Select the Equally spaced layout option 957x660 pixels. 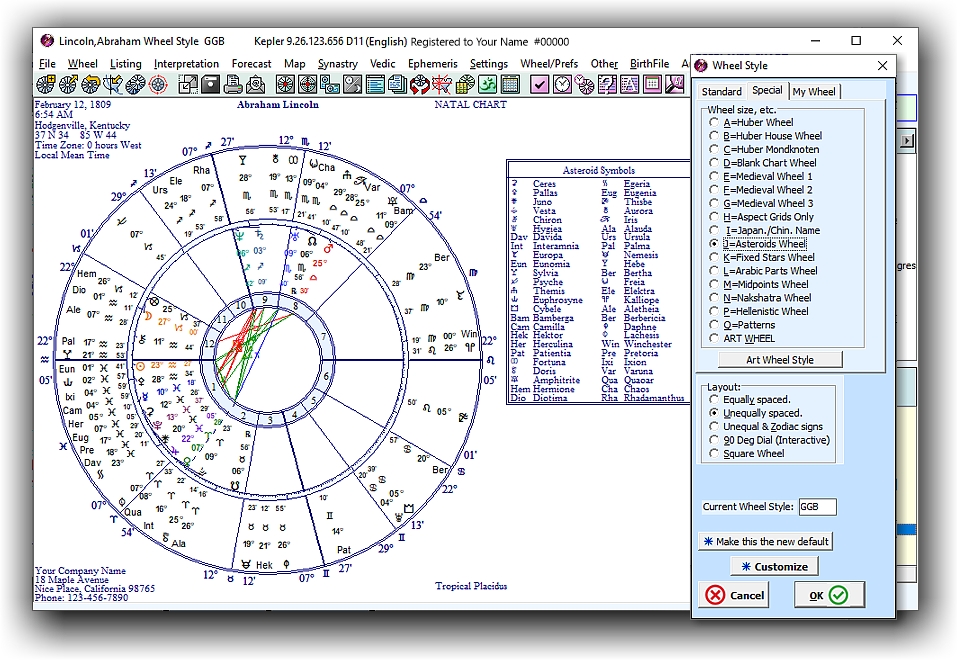(713, 400)
